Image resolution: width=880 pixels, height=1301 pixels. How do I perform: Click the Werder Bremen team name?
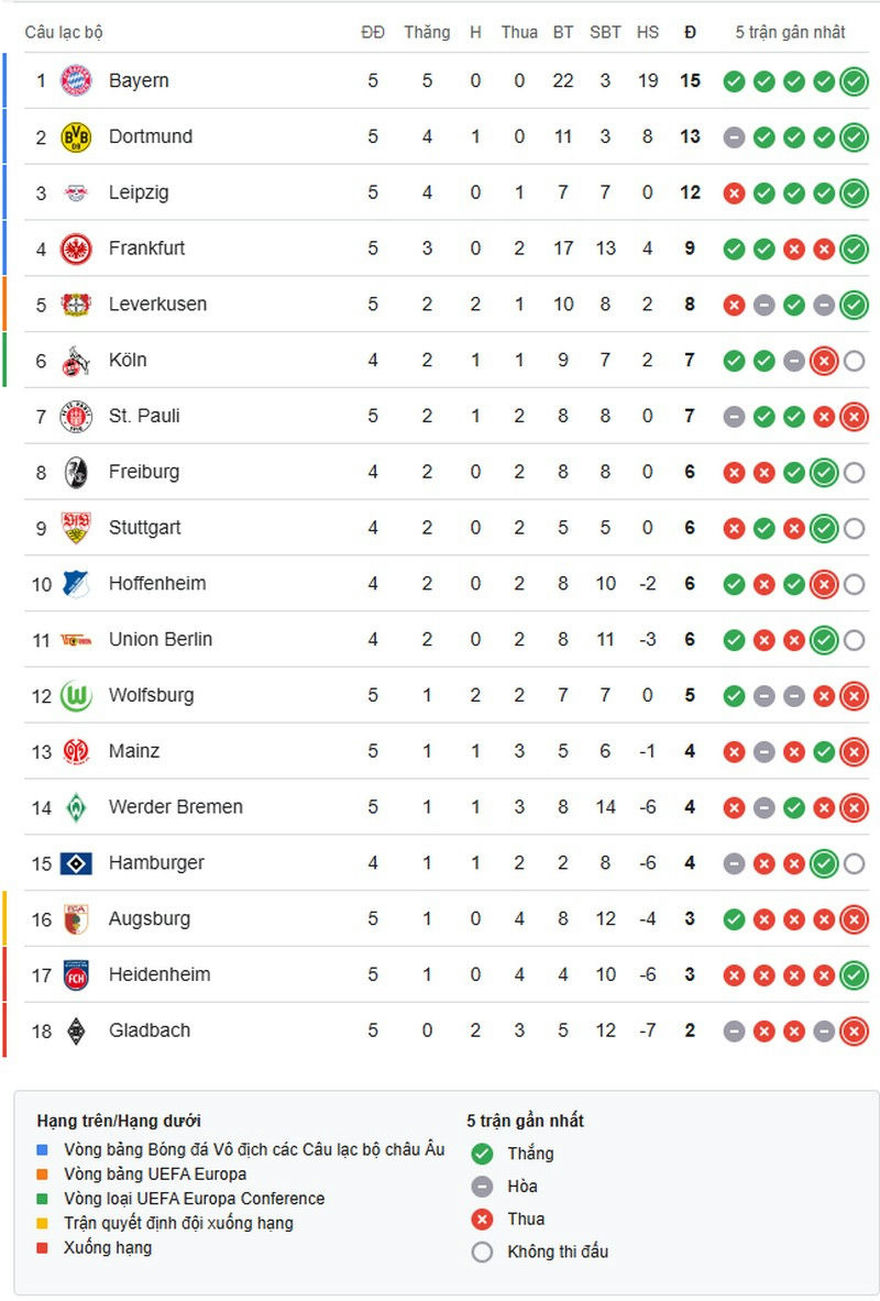(175, 807)
